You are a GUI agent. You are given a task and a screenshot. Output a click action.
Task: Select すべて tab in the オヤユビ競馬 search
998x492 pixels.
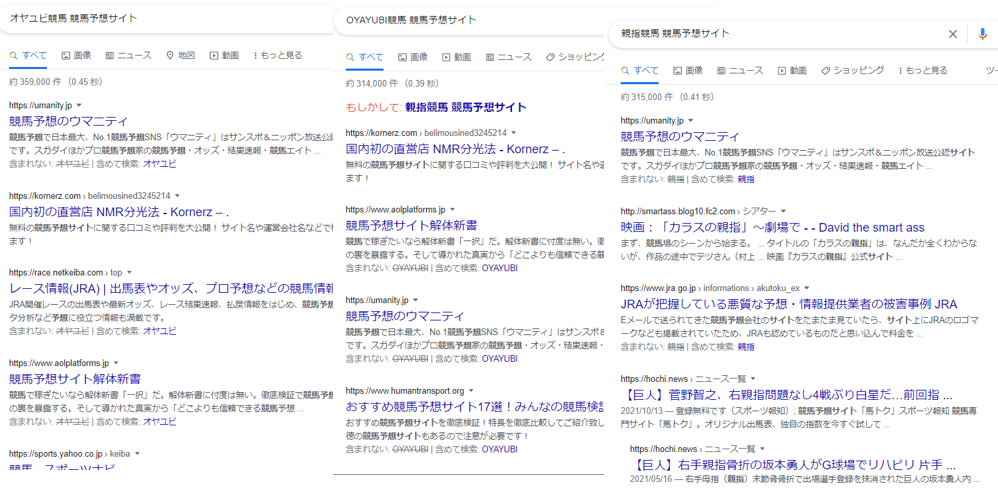[x=28, y=55]
